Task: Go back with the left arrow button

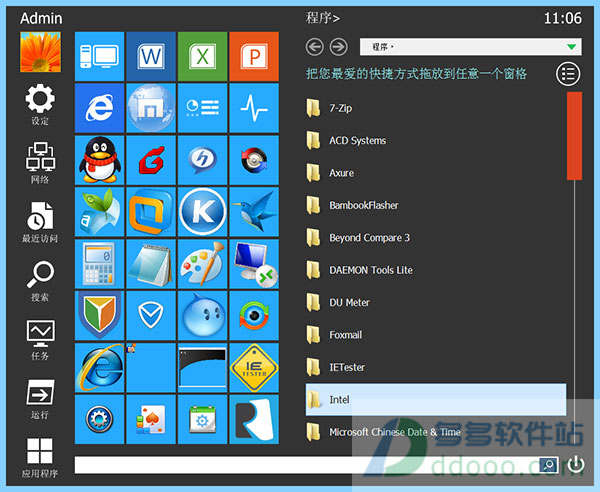Action: [315, 47]
